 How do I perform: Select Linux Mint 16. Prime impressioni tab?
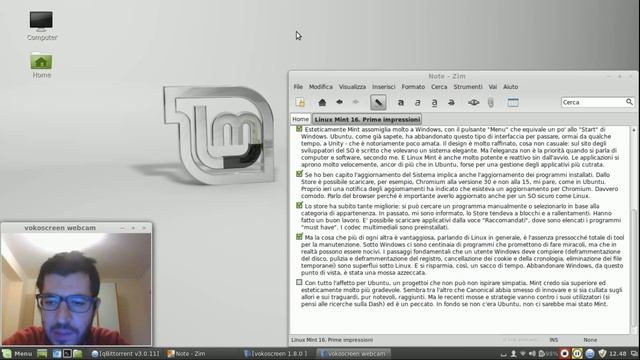(x=367, y=119)
